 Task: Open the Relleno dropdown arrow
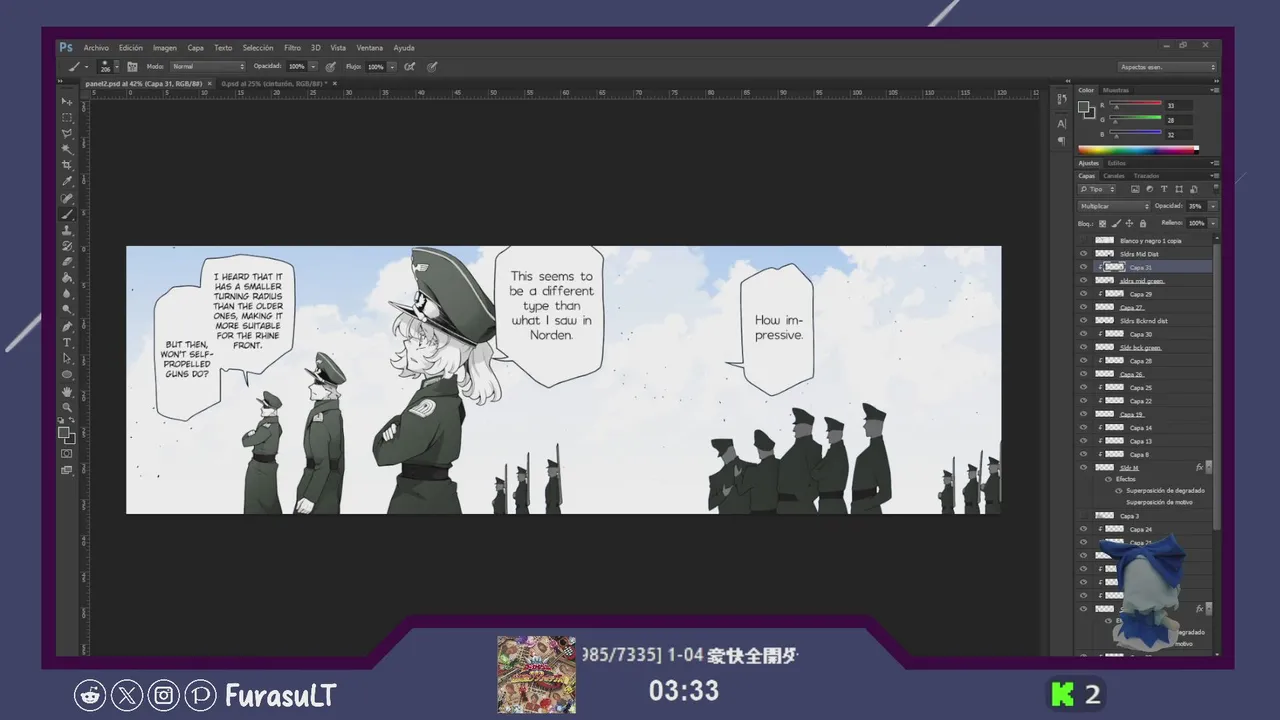tap(1213, 223)
